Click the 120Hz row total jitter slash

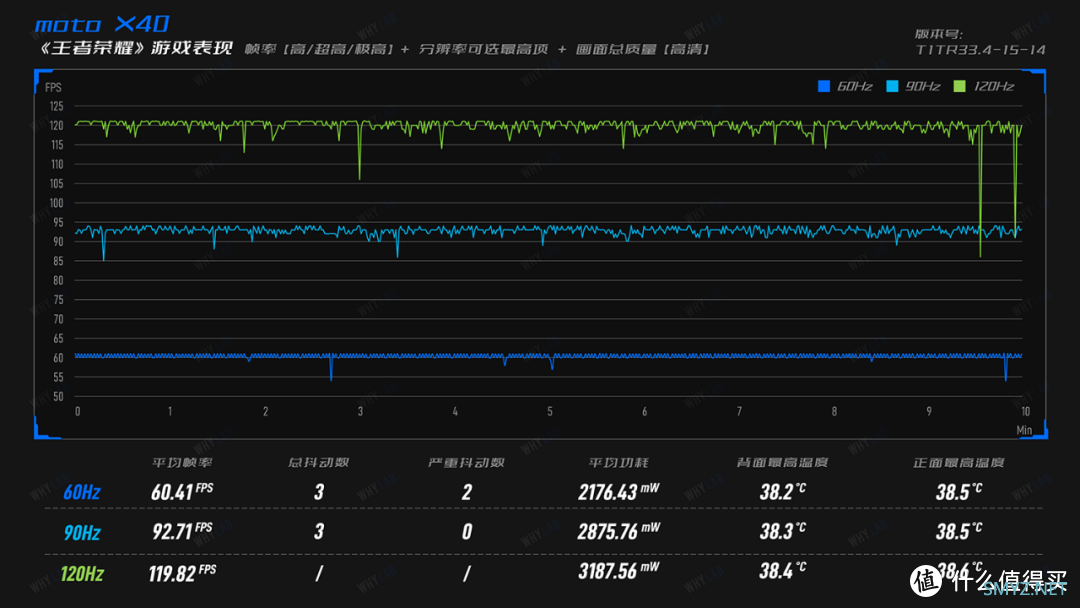coord(319,574)
